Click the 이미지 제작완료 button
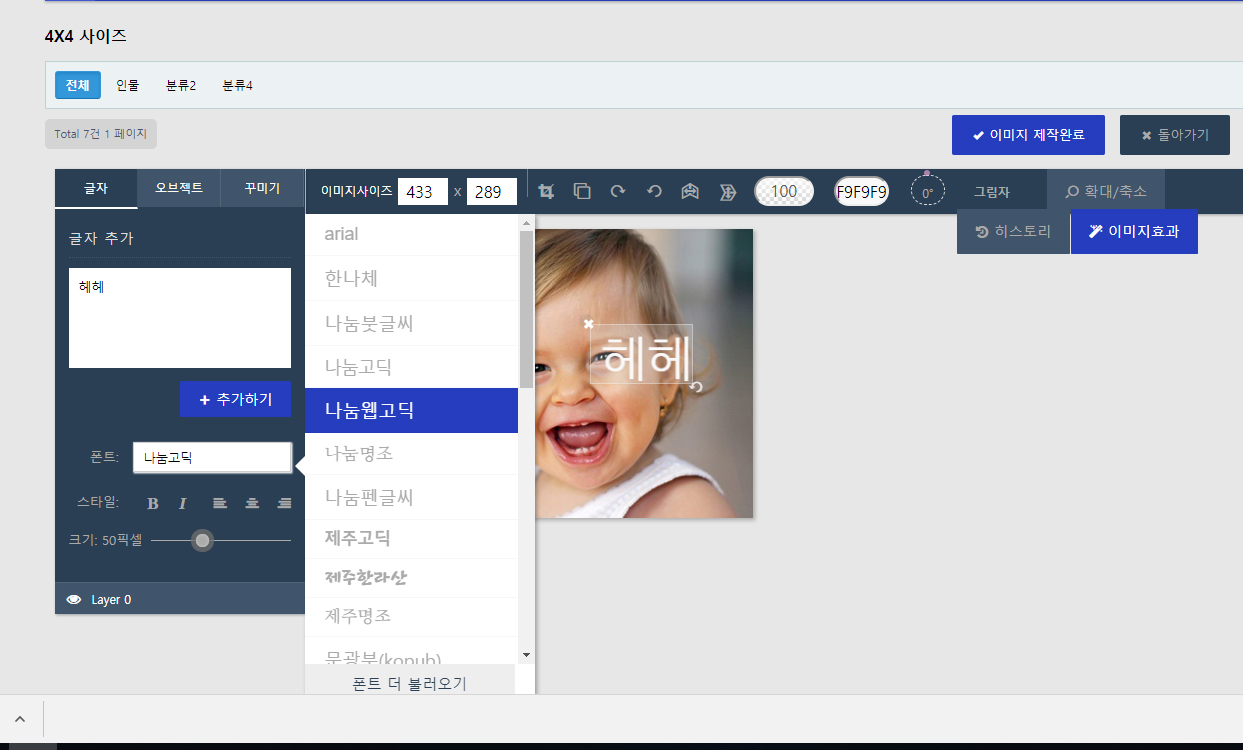Image resolution: width=1243 pixels, height=750 pixels. coord(1028,135)
